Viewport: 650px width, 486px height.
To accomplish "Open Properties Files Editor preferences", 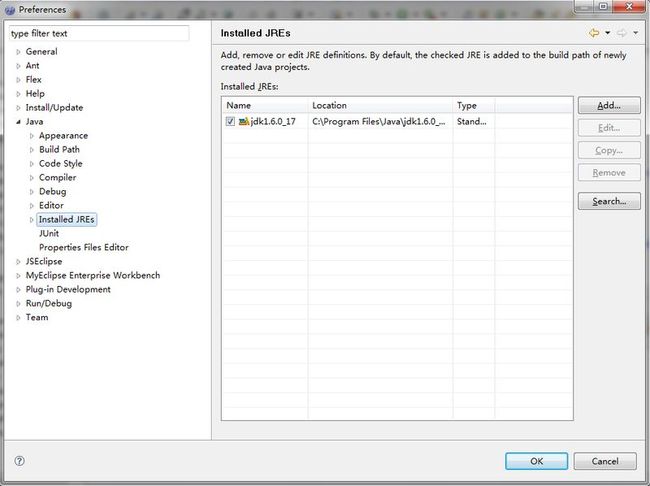I will pyautogui.click(x=84, y=247).
